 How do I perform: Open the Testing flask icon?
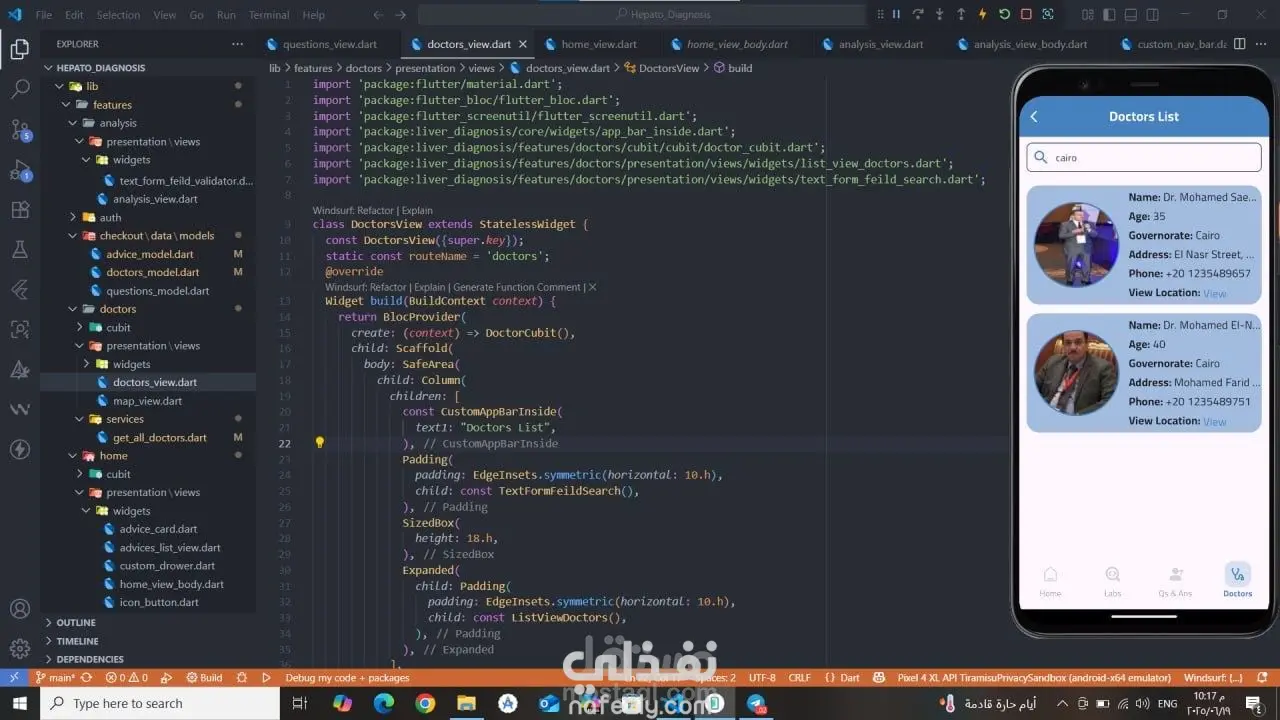[19, 249]
